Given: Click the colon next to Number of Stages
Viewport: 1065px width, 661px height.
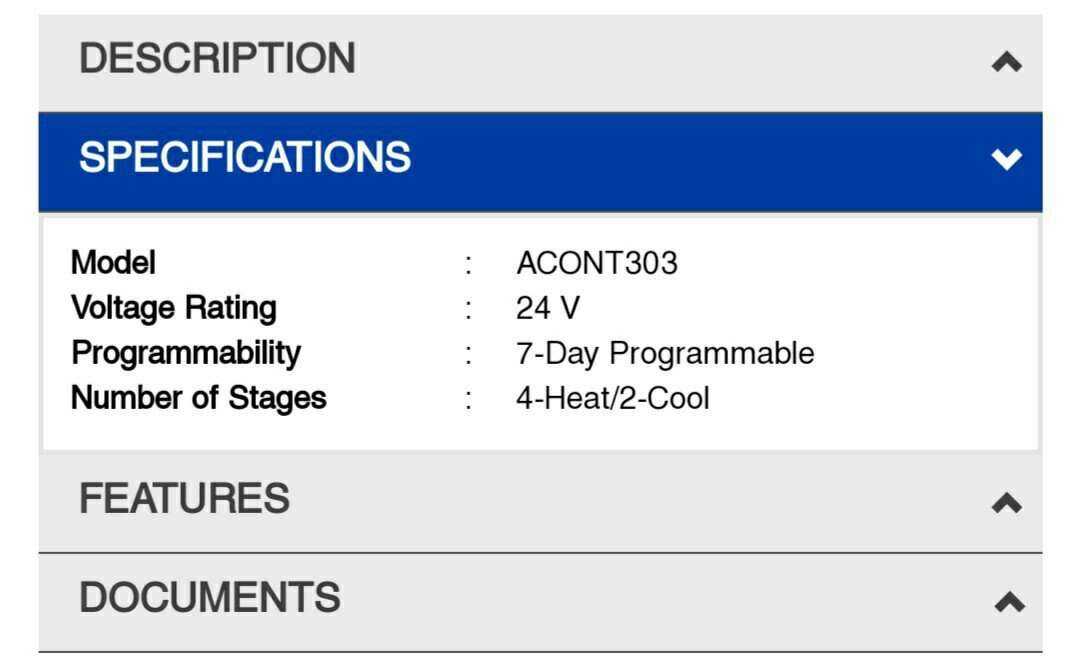Looking at the screenshot, I should [x=468, y=399].
